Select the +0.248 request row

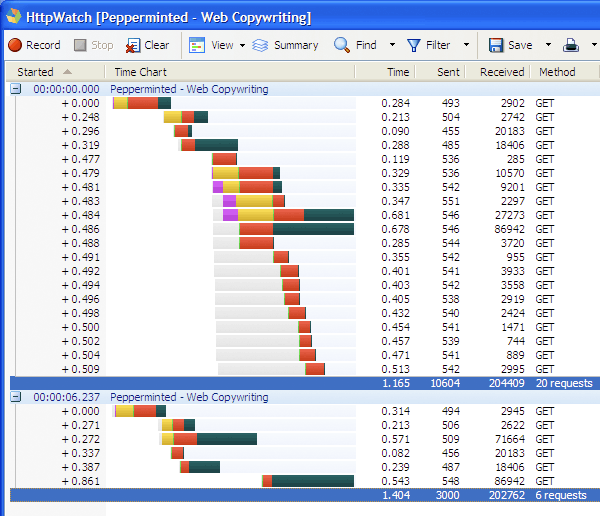click(x=306, y=117)
